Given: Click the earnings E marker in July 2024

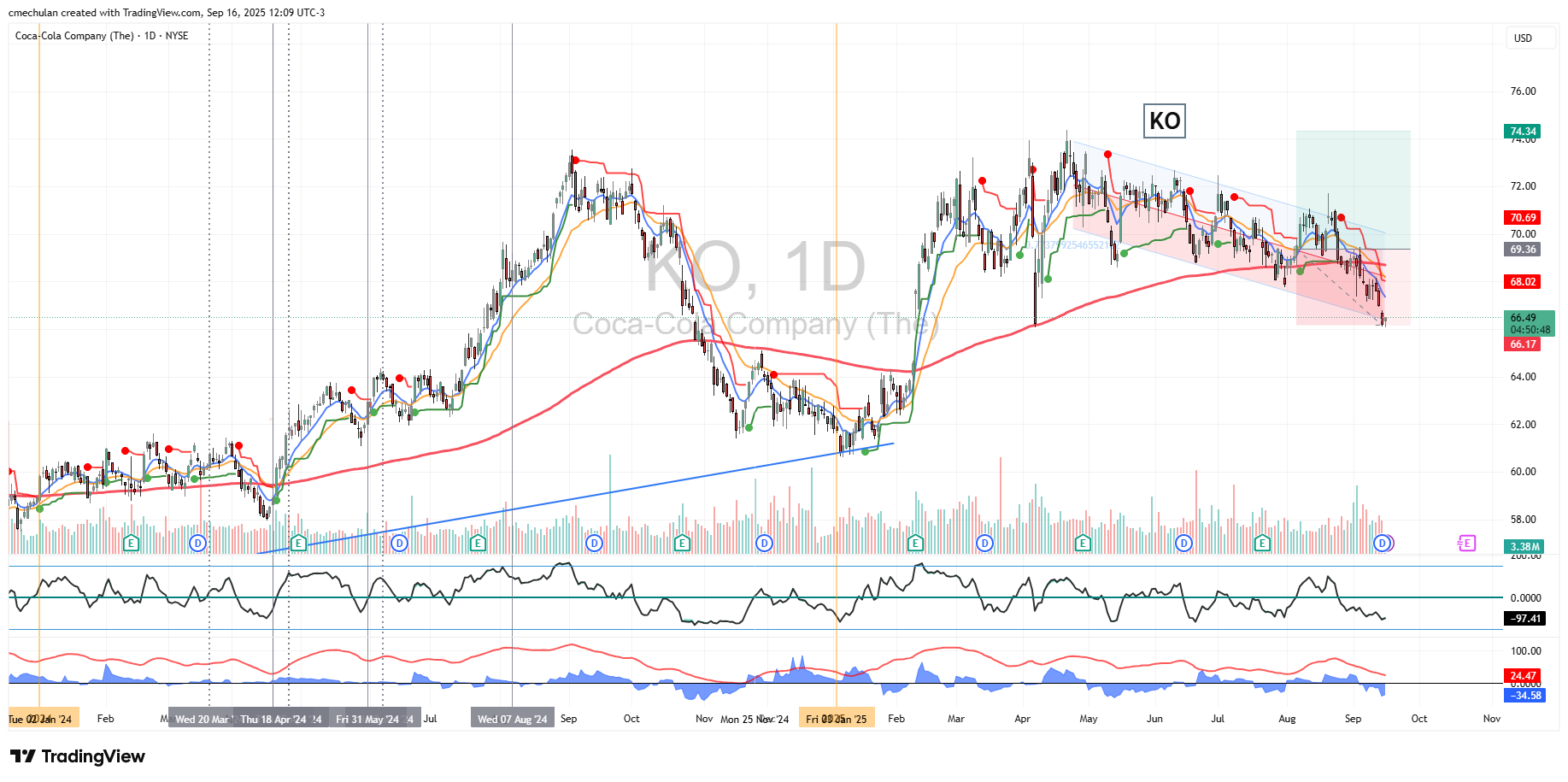Looking at the screenshot, I should click(478, 543).
